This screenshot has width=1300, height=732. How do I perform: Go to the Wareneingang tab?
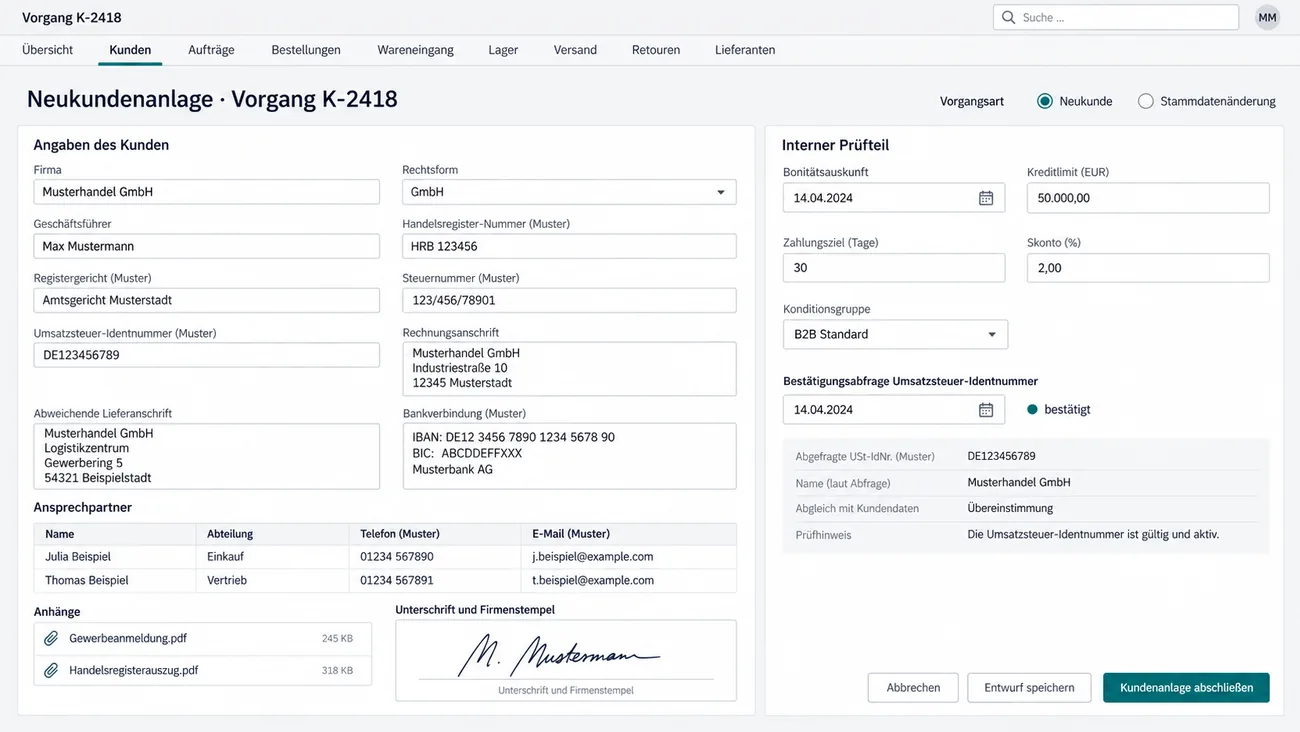415,50
